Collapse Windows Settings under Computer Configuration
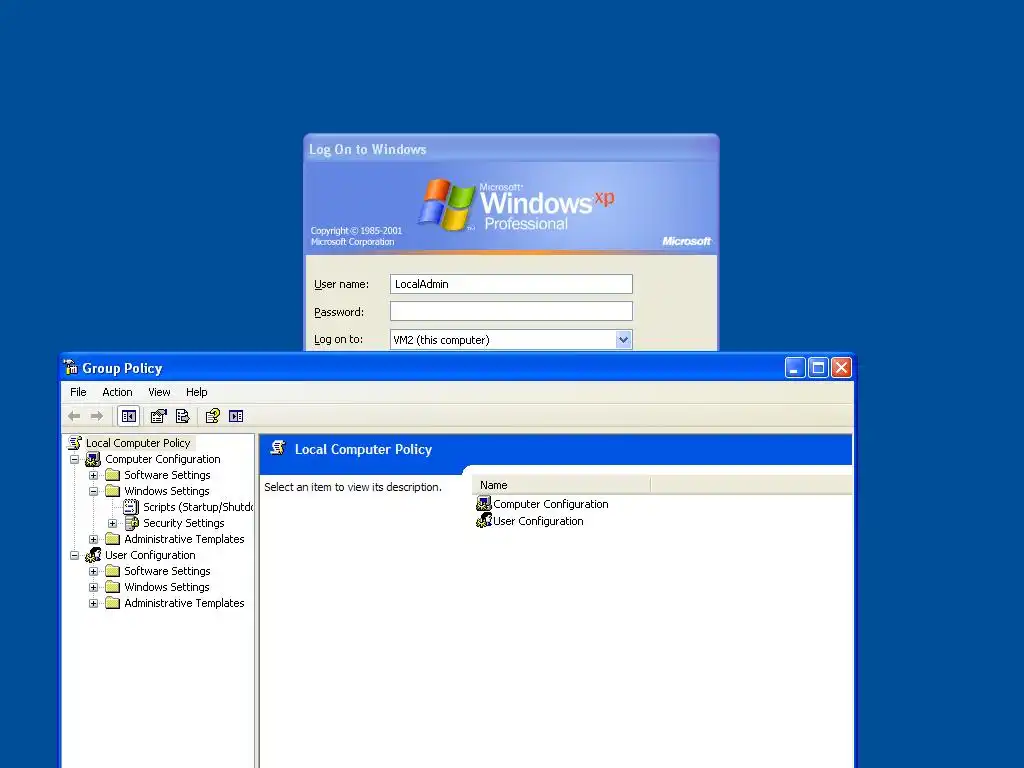1024x768 pixels. pos(93,491)
